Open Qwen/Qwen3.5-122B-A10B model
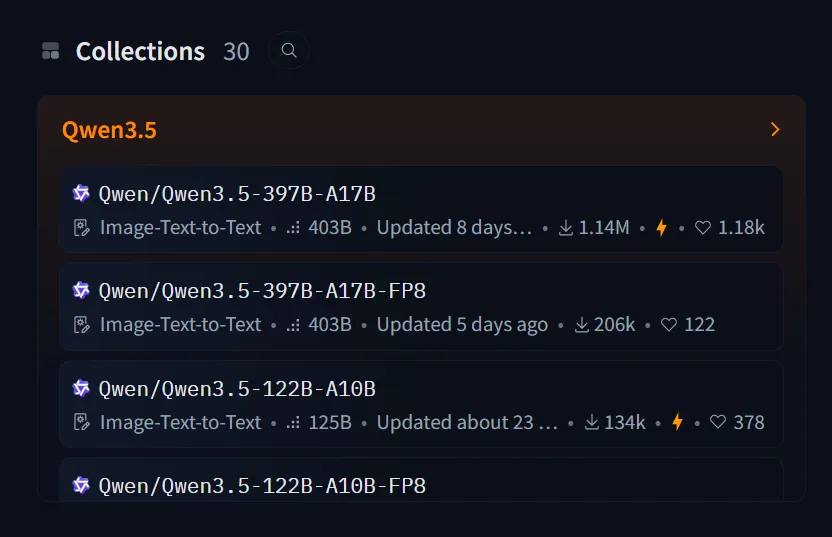Viewport: 832px width, 537px height. (237, 389)
